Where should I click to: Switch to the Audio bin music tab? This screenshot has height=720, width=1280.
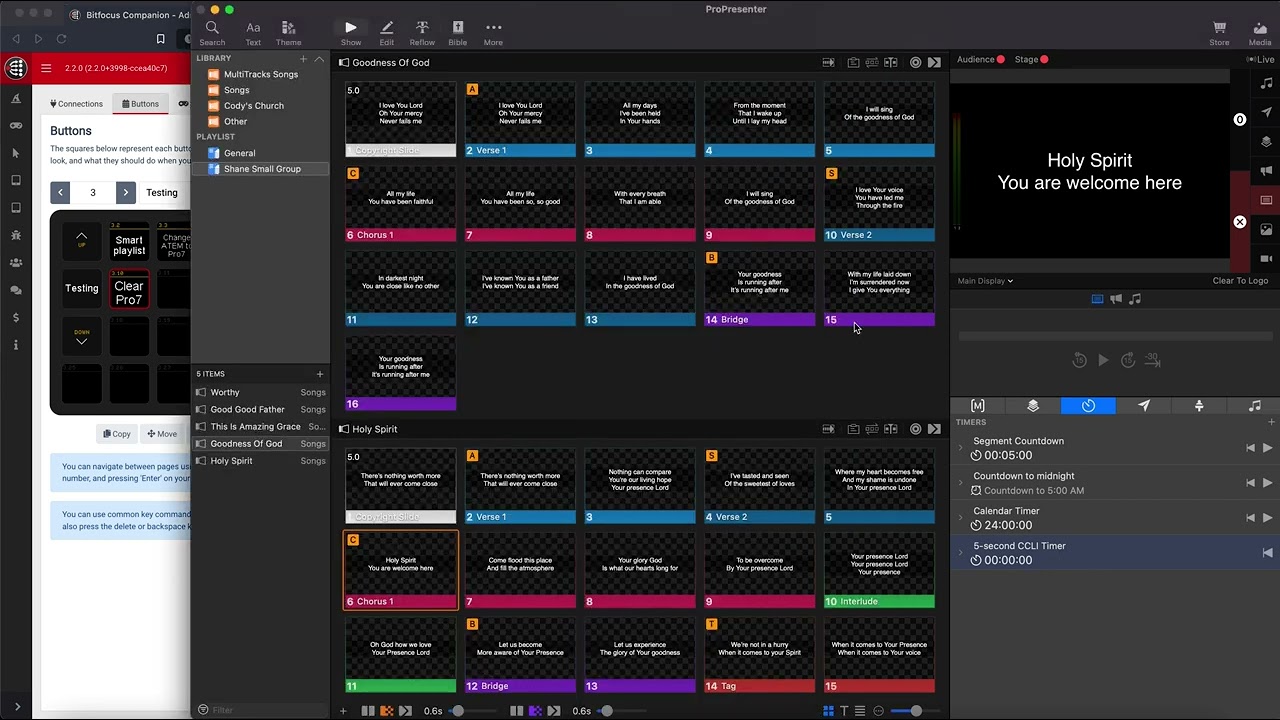pyautogui.click(x=1255, y=406)
